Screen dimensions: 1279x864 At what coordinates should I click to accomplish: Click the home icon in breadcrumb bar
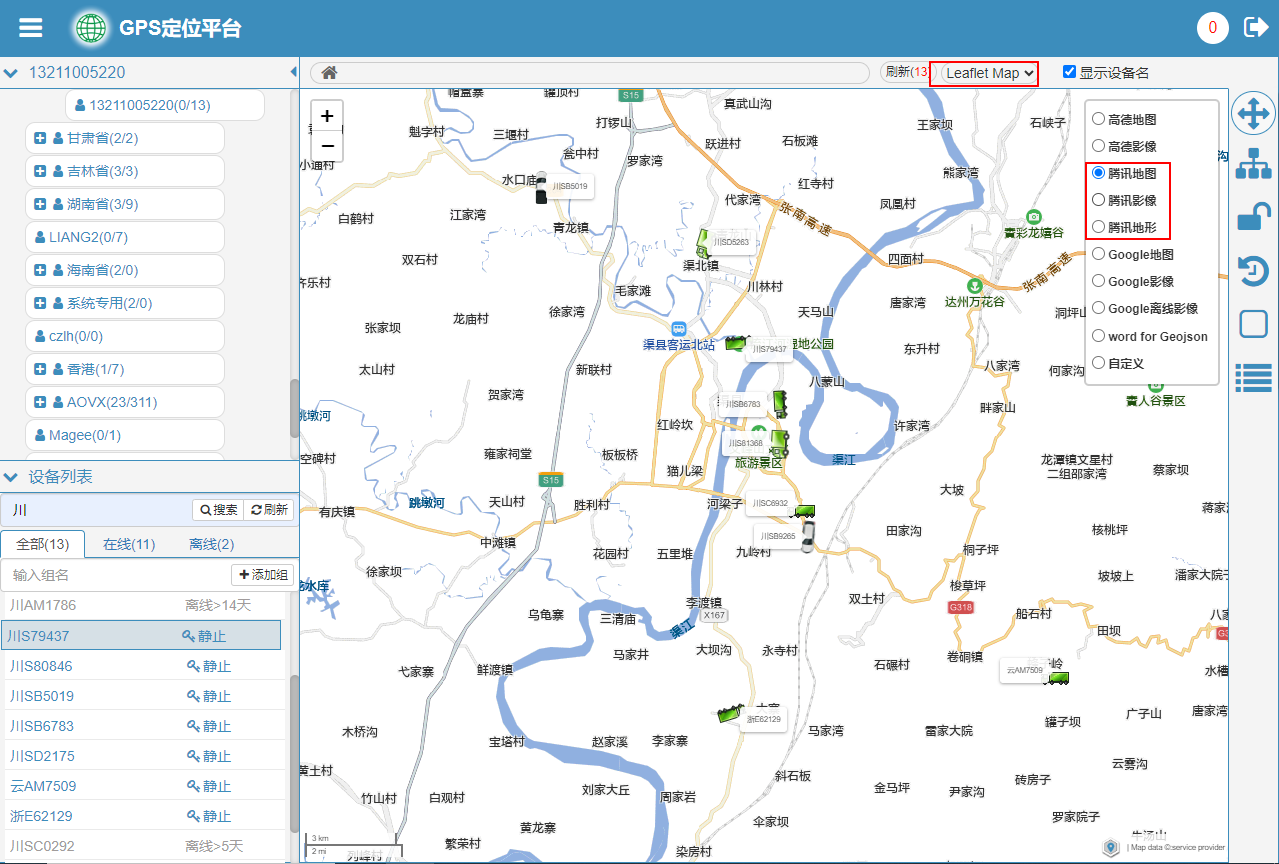(329, 73)
